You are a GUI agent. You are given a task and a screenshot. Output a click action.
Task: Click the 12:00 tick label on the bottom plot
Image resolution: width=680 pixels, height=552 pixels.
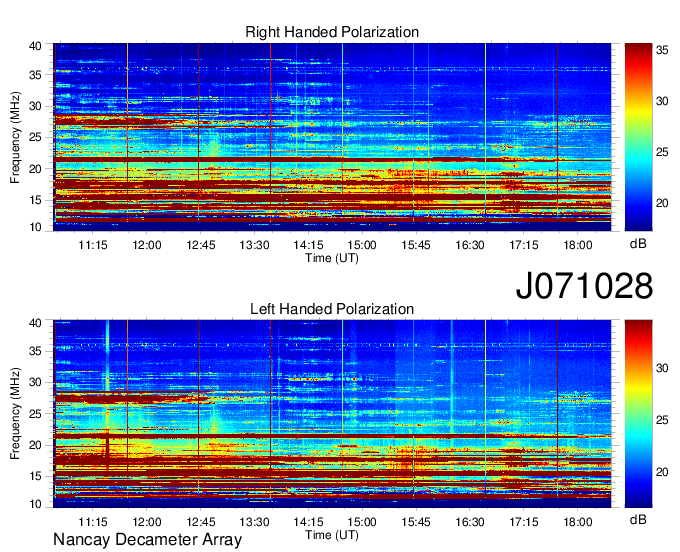(147, 522)
